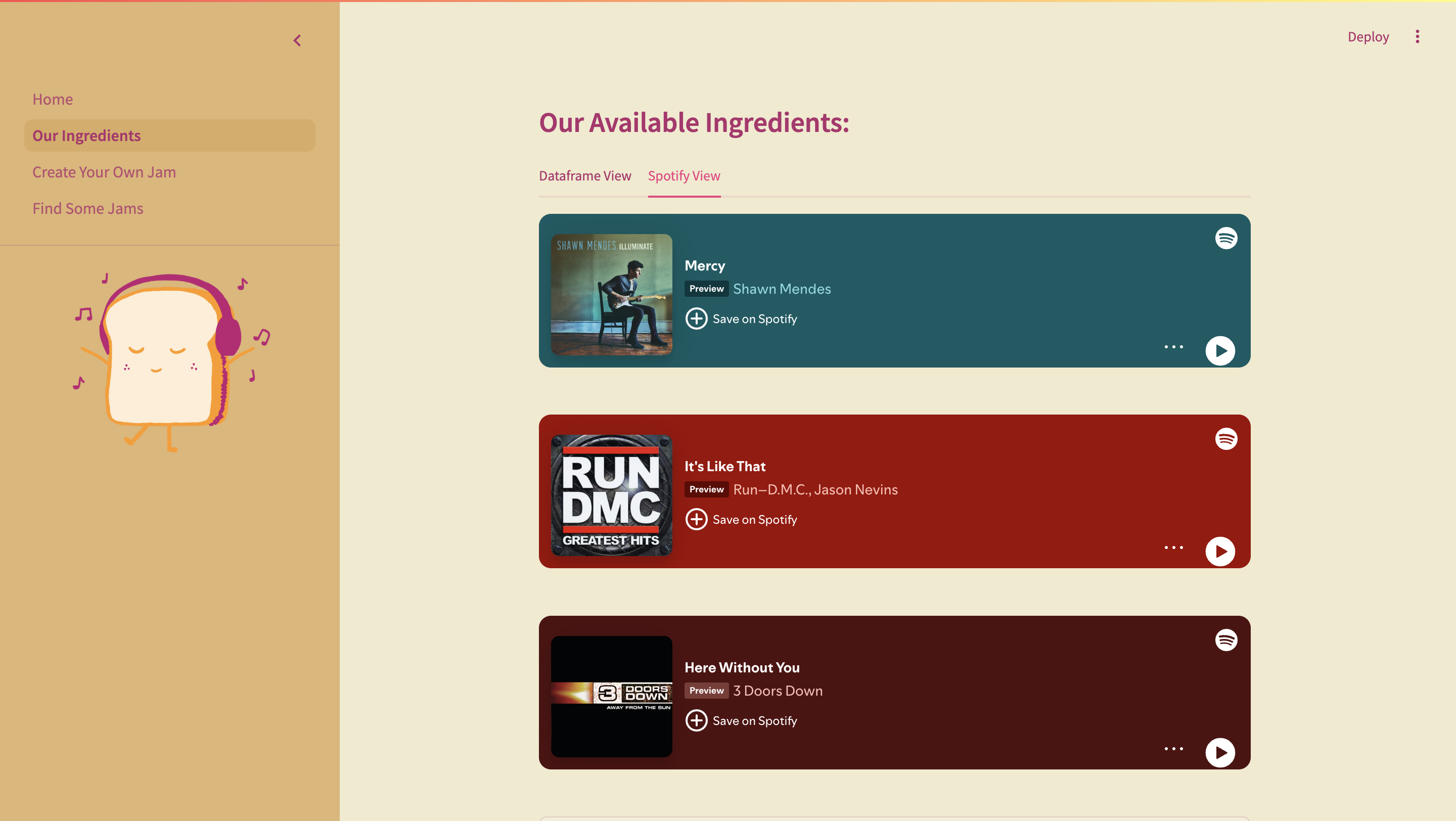Click Spotify logo on the Mercy card

coord(1225,239)
